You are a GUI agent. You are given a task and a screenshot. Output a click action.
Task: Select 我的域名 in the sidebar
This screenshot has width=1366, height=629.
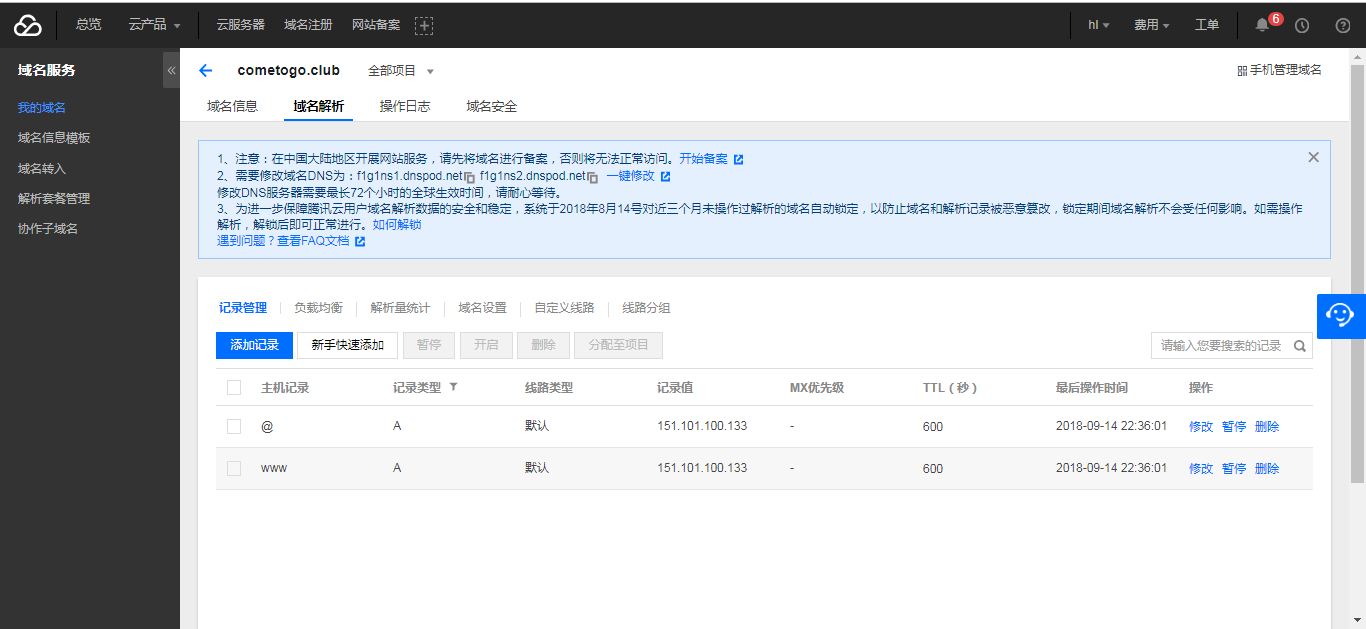[42, 108]
